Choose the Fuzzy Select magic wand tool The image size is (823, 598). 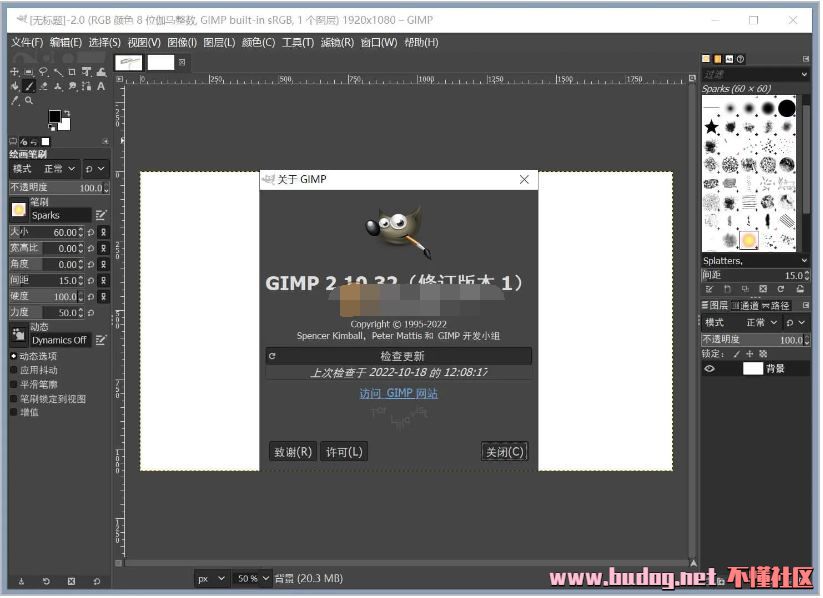(x=58, y=71)
